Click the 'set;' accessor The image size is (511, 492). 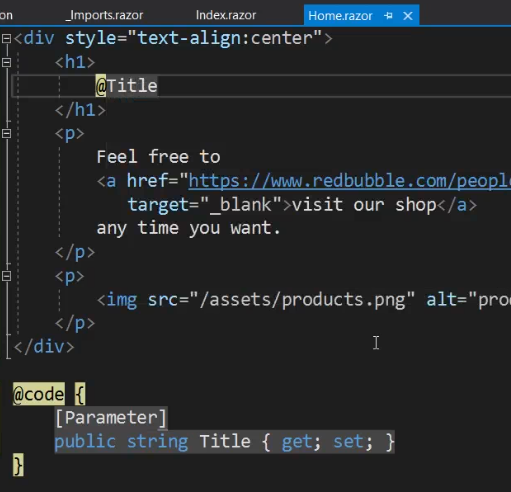tap(353, 442)
